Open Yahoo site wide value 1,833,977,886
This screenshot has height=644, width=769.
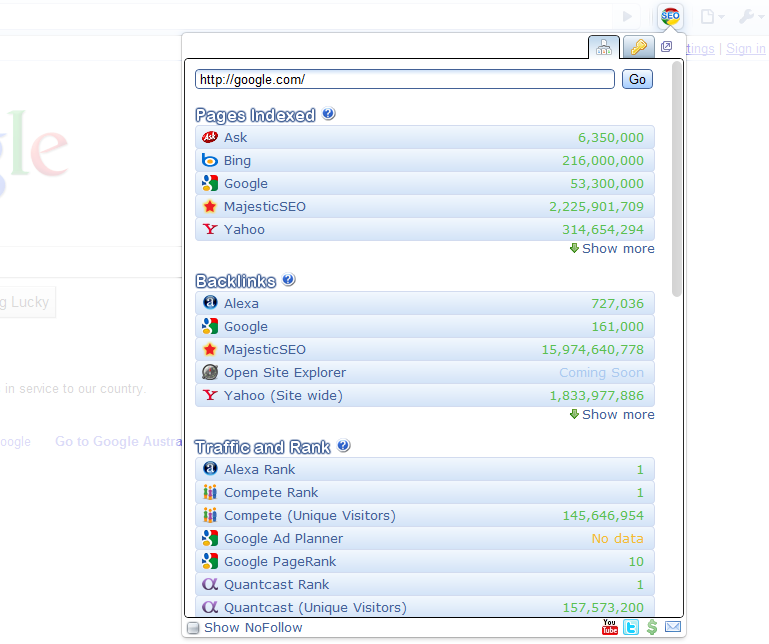(x=596, y=396)
